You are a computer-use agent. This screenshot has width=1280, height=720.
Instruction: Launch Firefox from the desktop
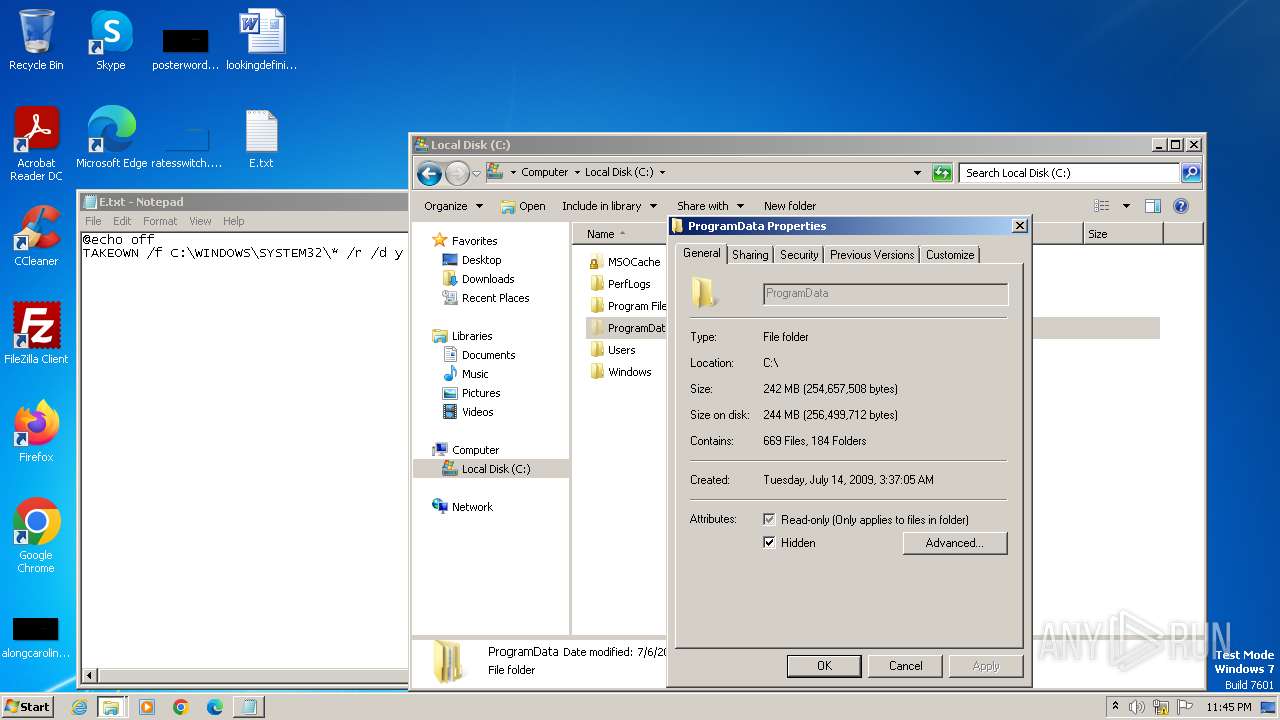click(36, 432)
